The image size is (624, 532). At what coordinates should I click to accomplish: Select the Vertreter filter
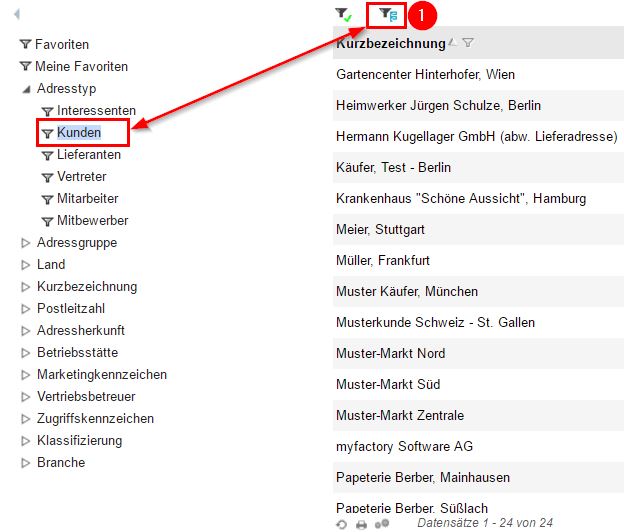click(x=82, y=176)
